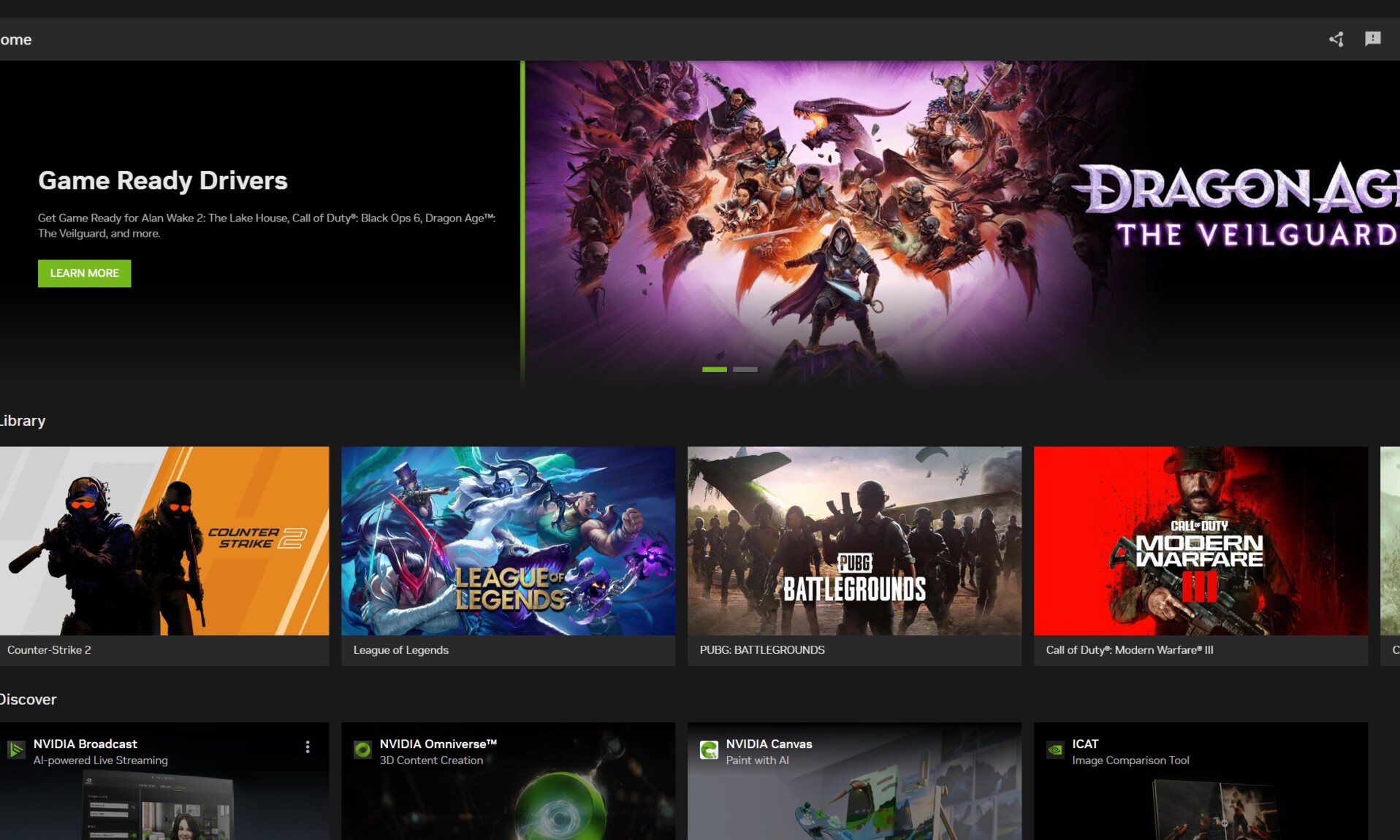
Task: Click the League of Legends title label
Action: click(401, 650)
